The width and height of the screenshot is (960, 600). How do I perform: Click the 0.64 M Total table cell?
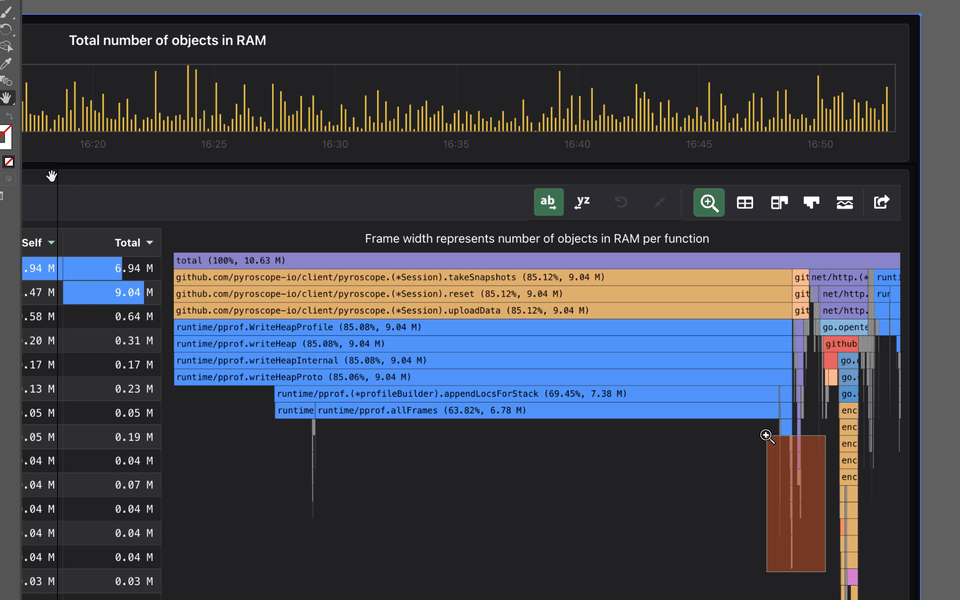pyautogui.click(x=112, y=317)
